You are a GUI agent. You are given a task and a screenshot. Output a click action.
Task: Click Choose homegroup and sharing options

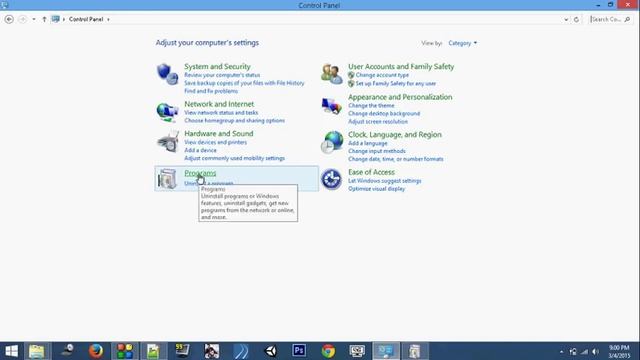coord(234,120)
